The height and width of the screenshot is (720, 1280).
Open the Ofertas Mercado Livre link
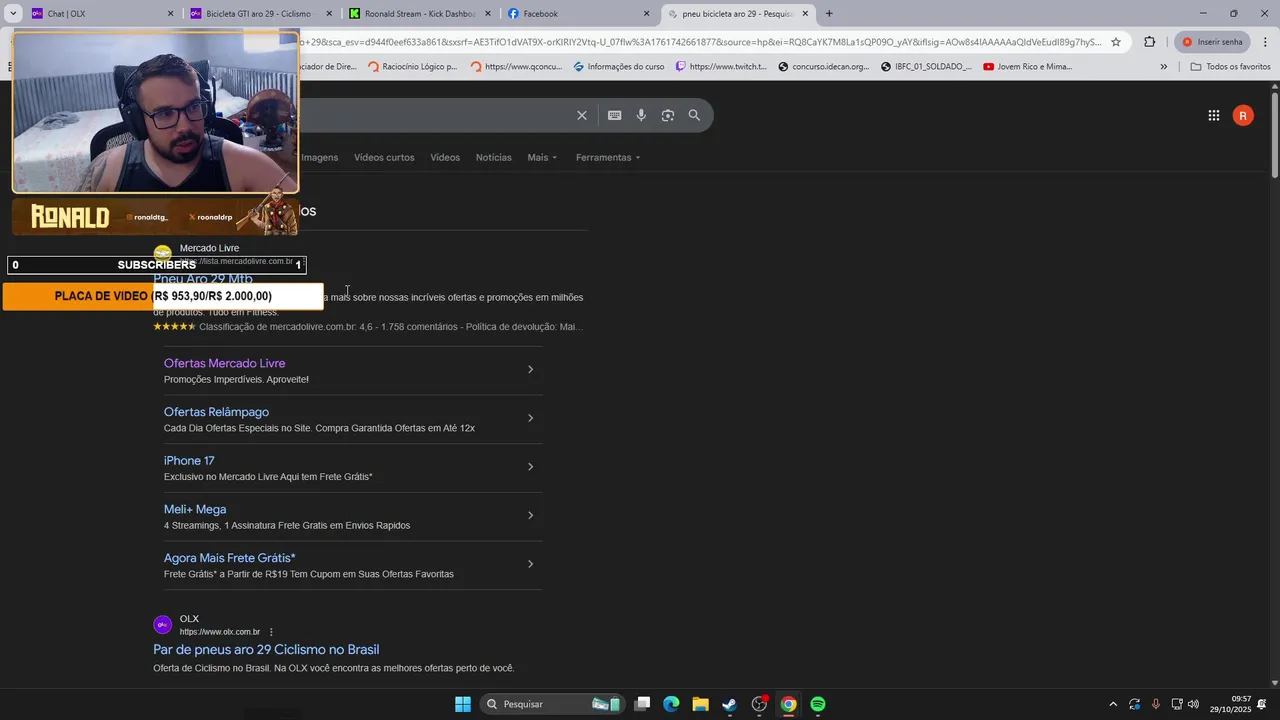click(x=225, y=363)
